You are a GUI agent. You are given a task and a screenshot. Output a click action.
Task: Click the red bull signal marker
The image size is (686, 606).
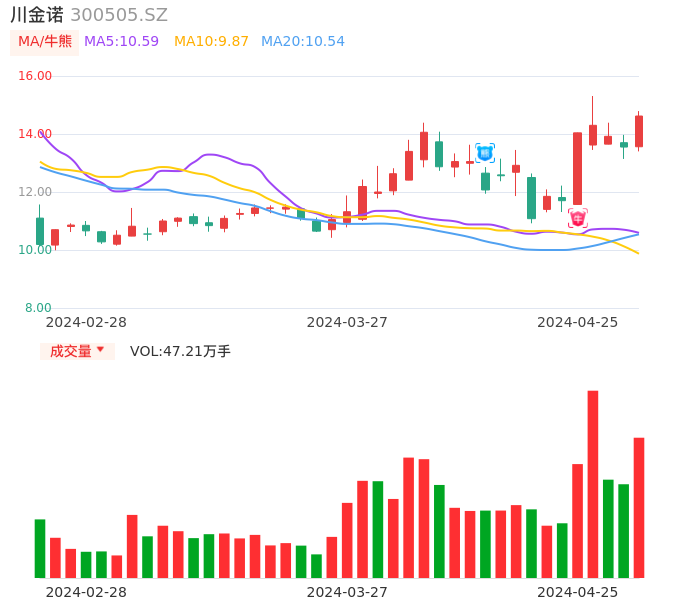578,218
